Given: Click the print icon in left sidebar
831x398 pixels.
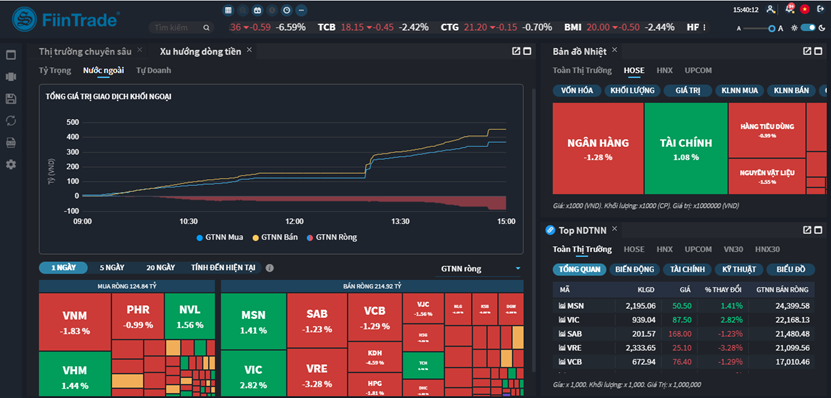Looking at the screenshot, I should [x=11, y=143].
